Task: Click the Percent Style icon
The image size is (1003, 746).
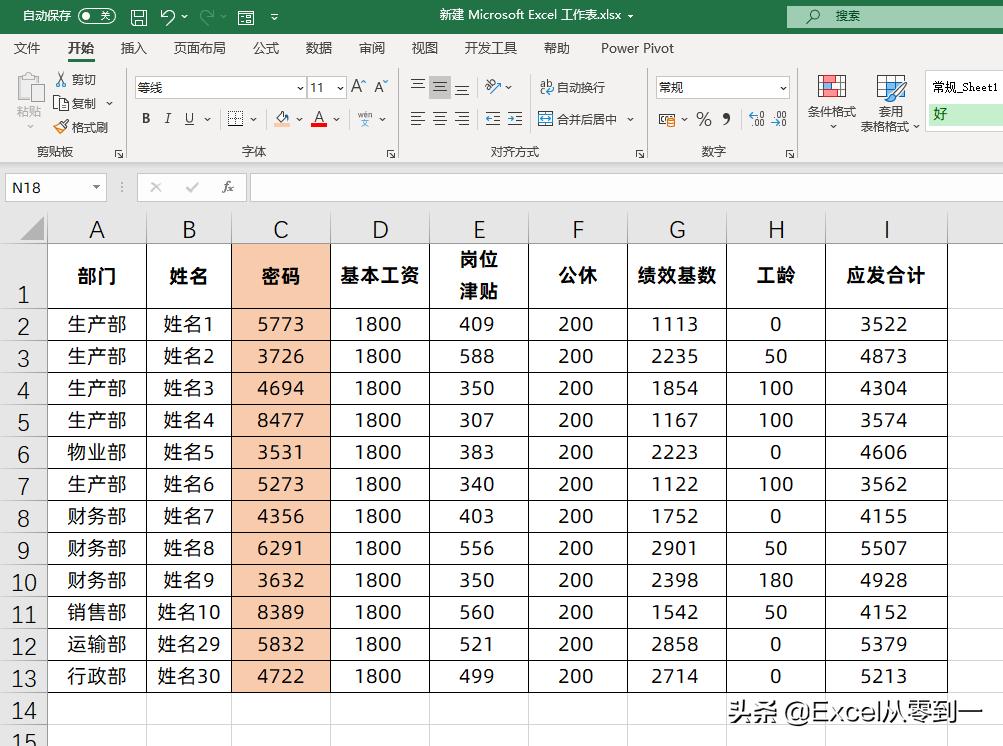Action: click(x=704, y=118)
